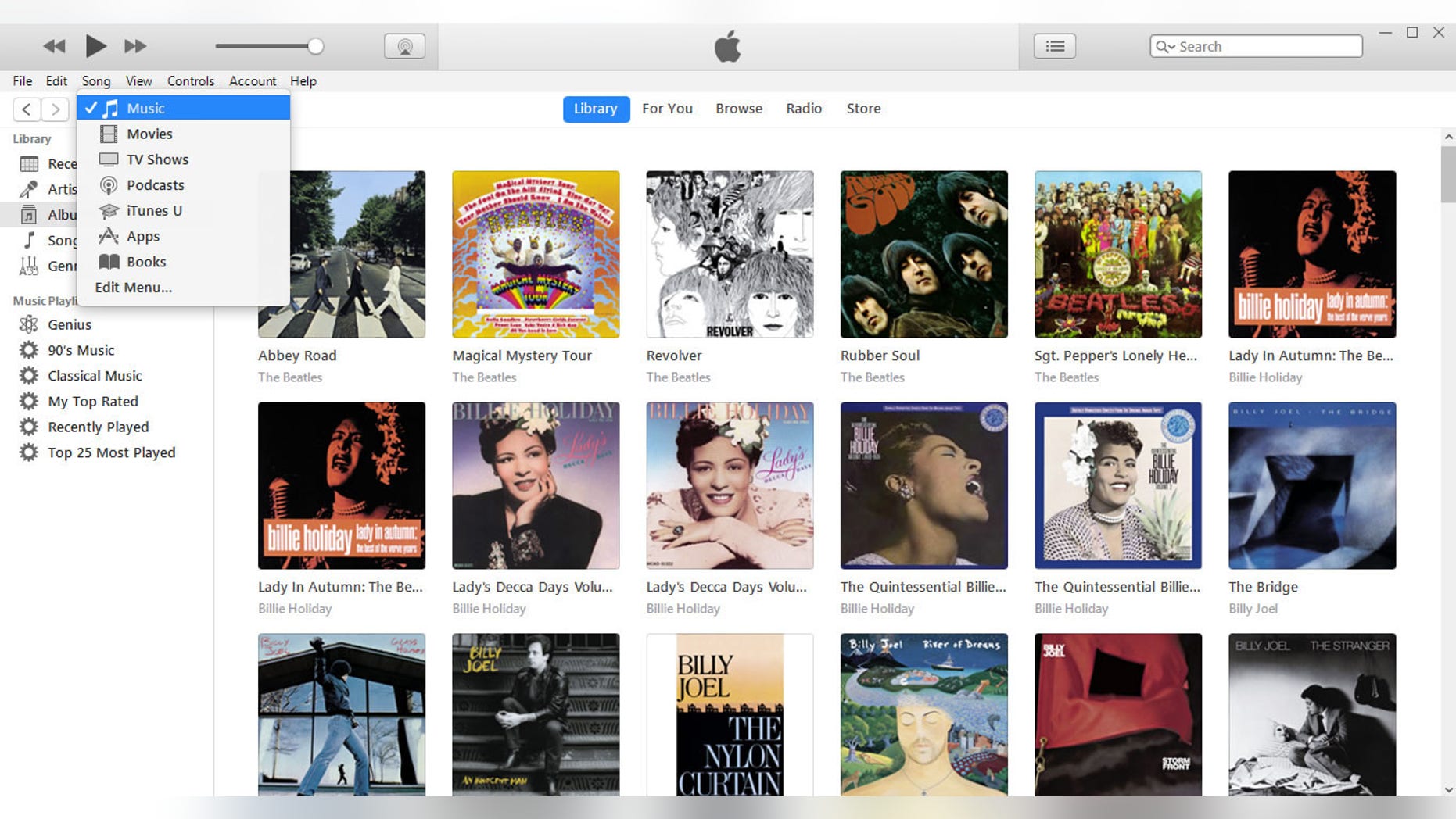The image size is (1456, 819).
Task: Open the Controls menu
Action: (x=191, y=81)
